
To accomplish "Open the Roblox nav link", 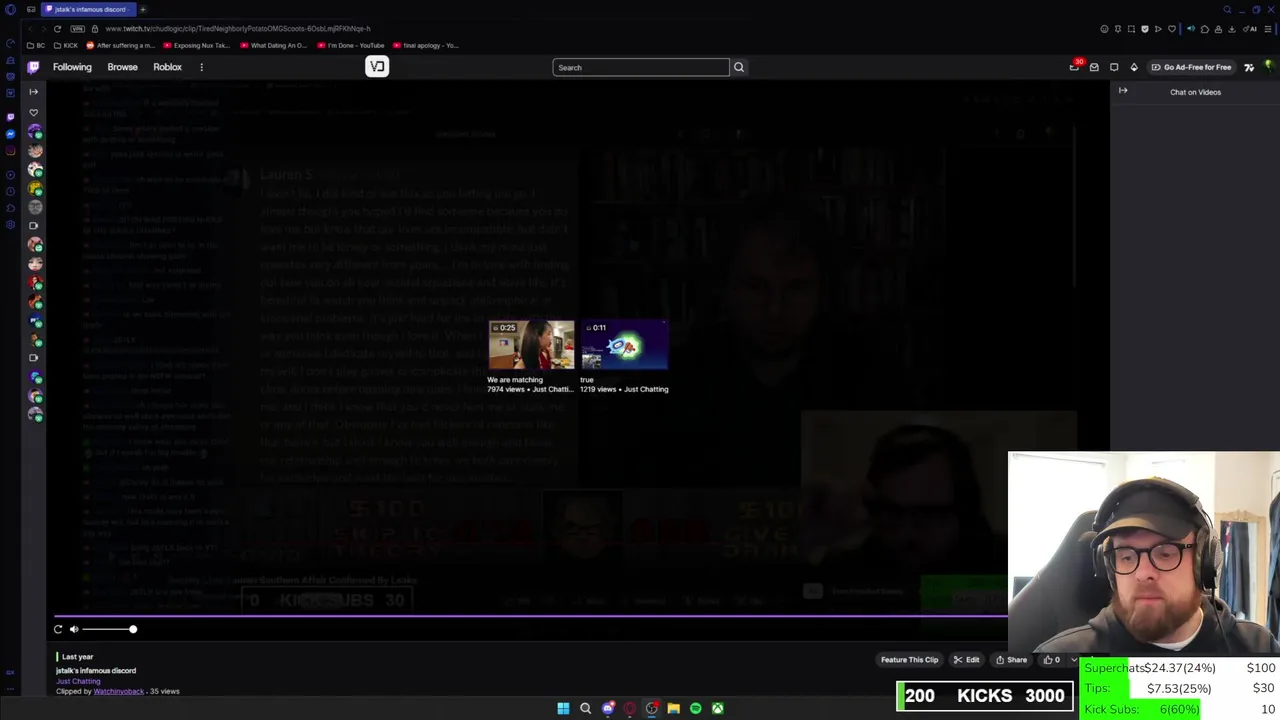I will click(167, 67).
